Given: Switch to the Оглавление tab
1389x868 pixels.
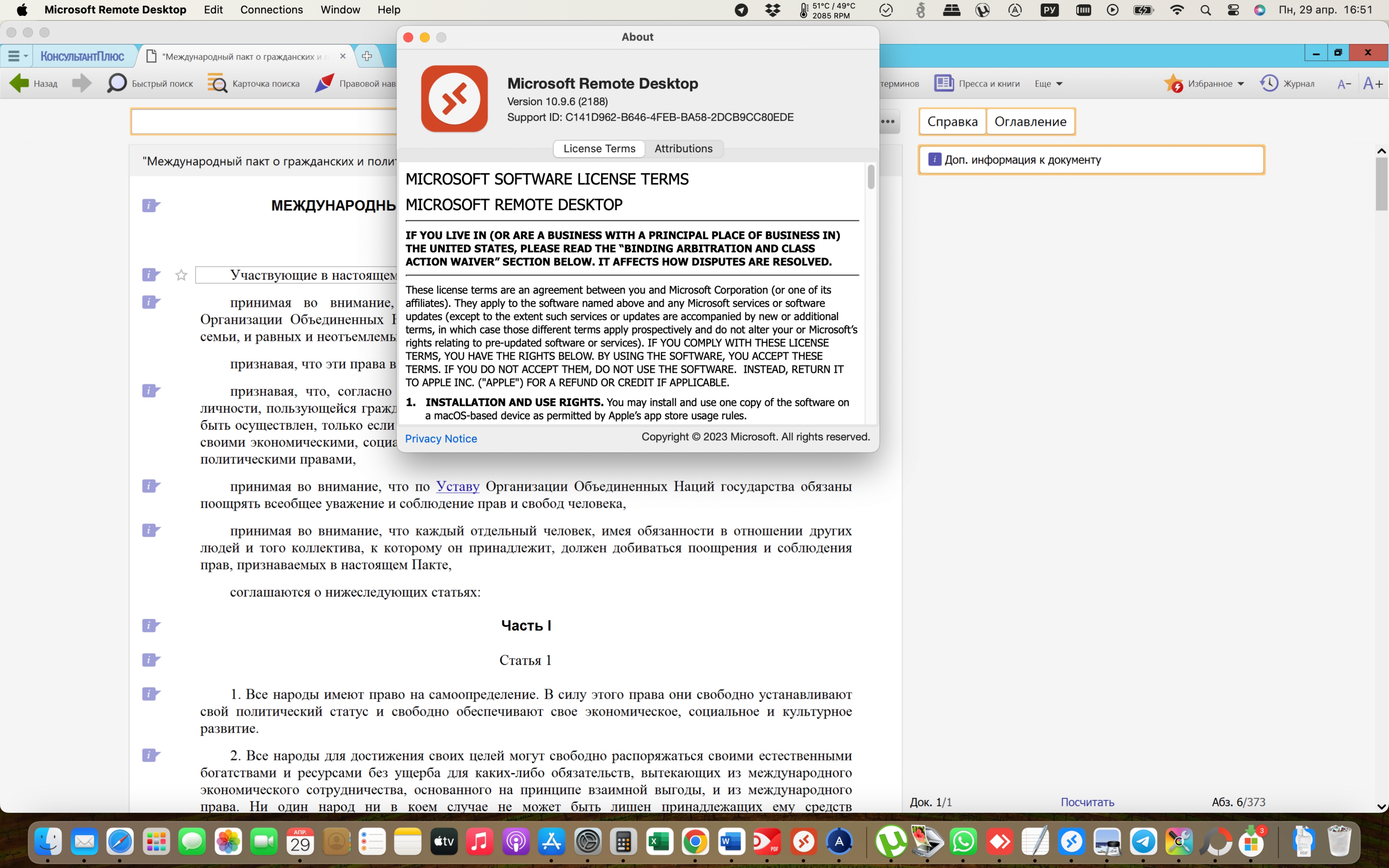Looking at the screenshot, I should [x=1030, y=122].
